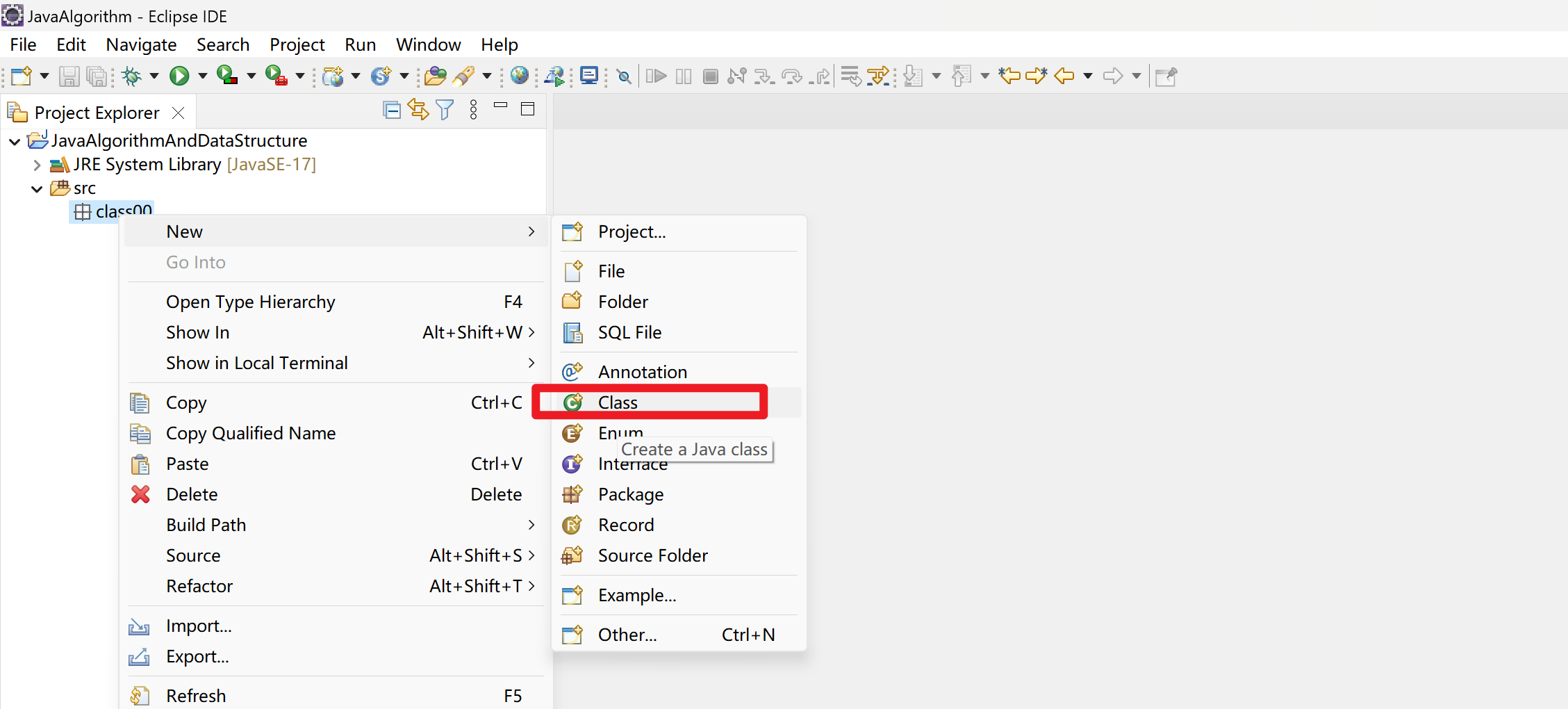Open the Run menu
This screenshot has height=709, width=1568.
pos(361,44)
